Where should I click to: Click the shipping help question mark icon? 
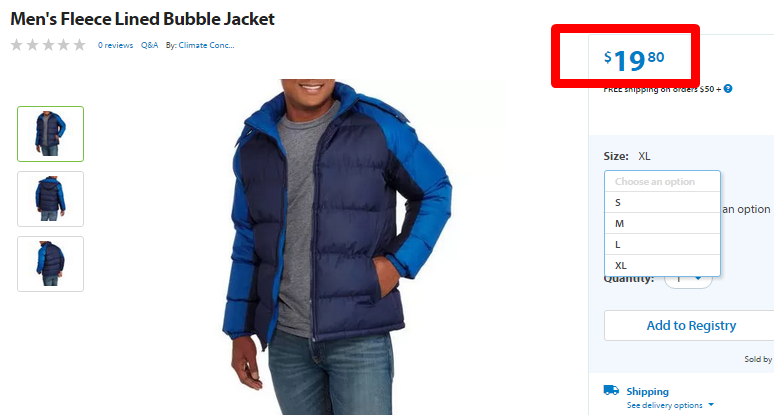click(728, 89)
